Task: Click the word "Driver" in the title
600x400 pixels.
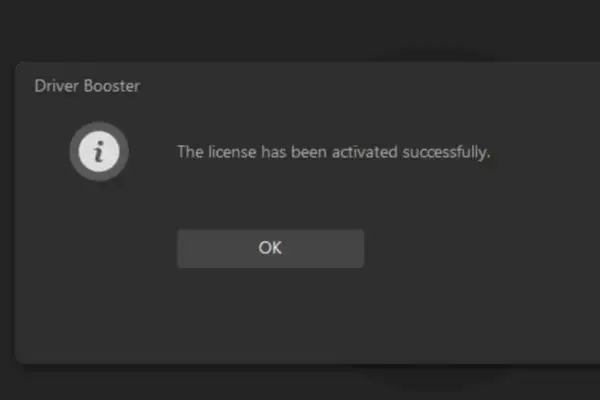Action: [57, 86]
